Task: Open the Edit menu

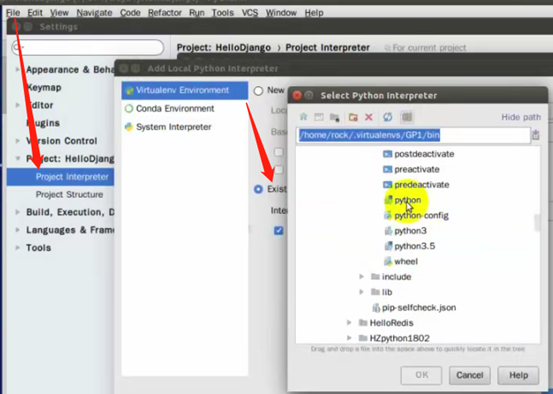Action: (x=35, y=13)
